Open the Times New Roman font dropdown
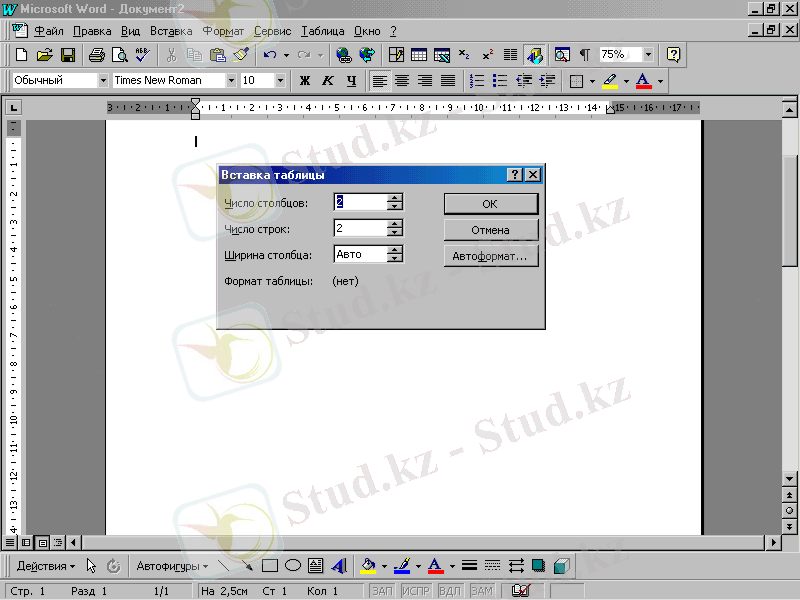 [231, 80]
